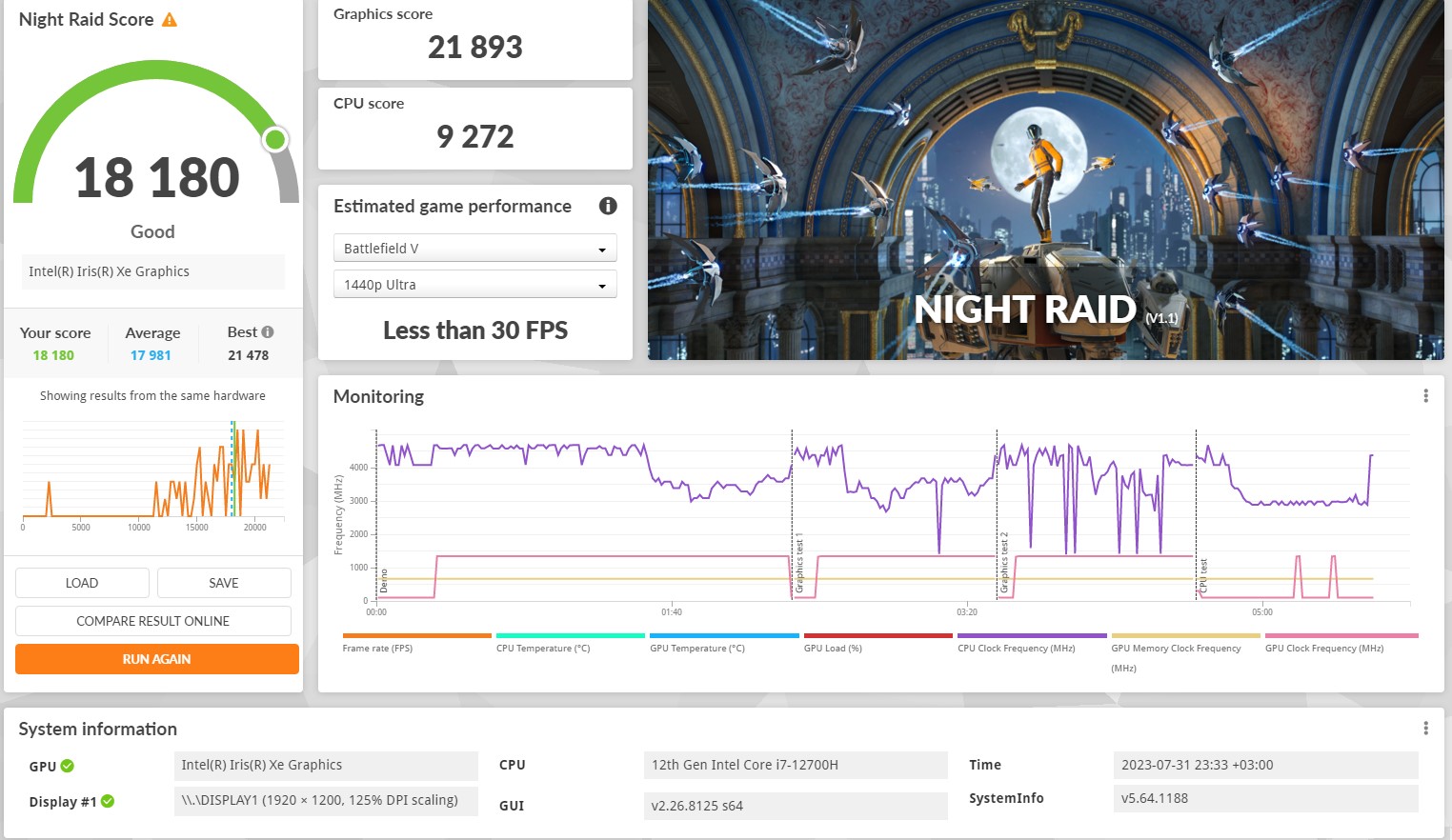Viewport: 1452px width, 840px height.
Task: Click the green check icon next to GPU
Action: coord(68,766)
